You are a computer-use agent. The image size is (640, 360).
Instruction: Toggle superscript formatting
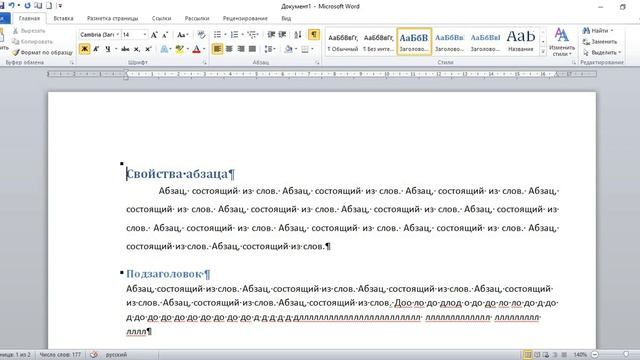pos(148,49)
